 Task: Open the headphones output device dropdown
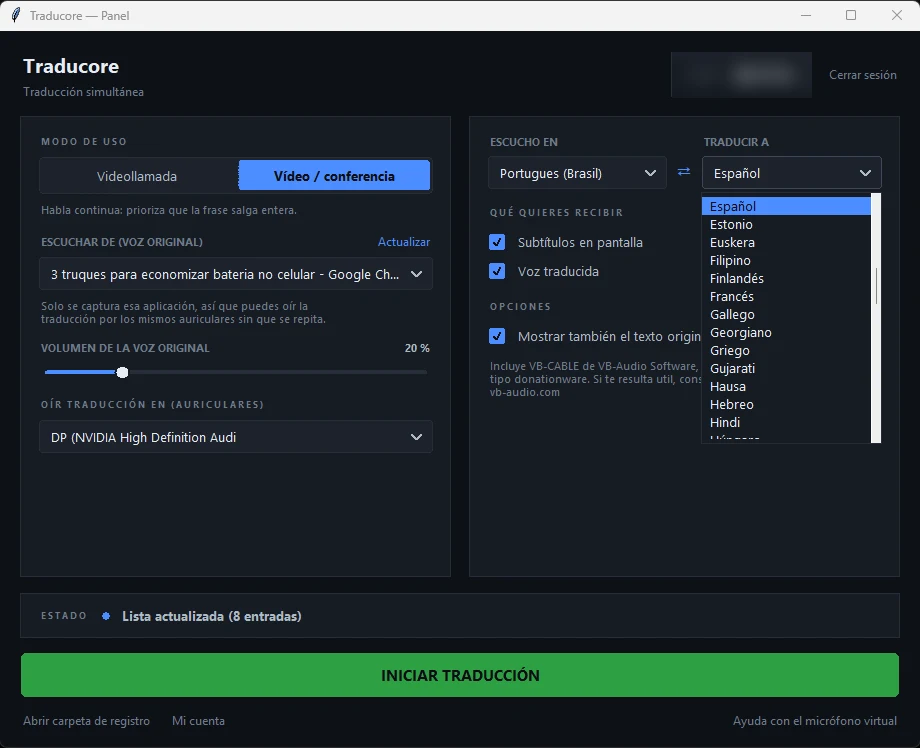pos(236,437)
